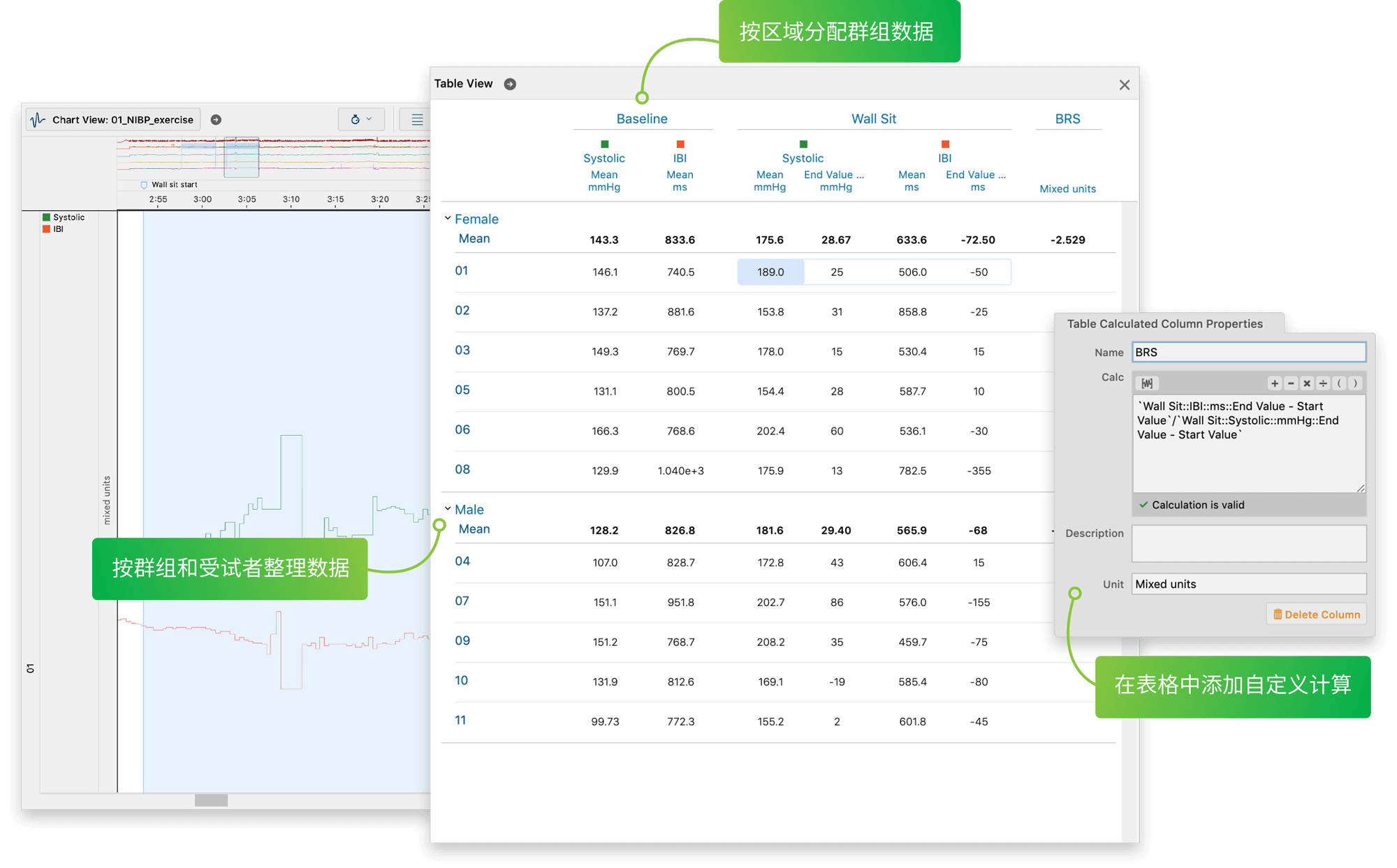Image resolution: width=1397 pixels, height=868 pixels.
Task: Open subject 01 via its row link
Action: coord(462,271)
